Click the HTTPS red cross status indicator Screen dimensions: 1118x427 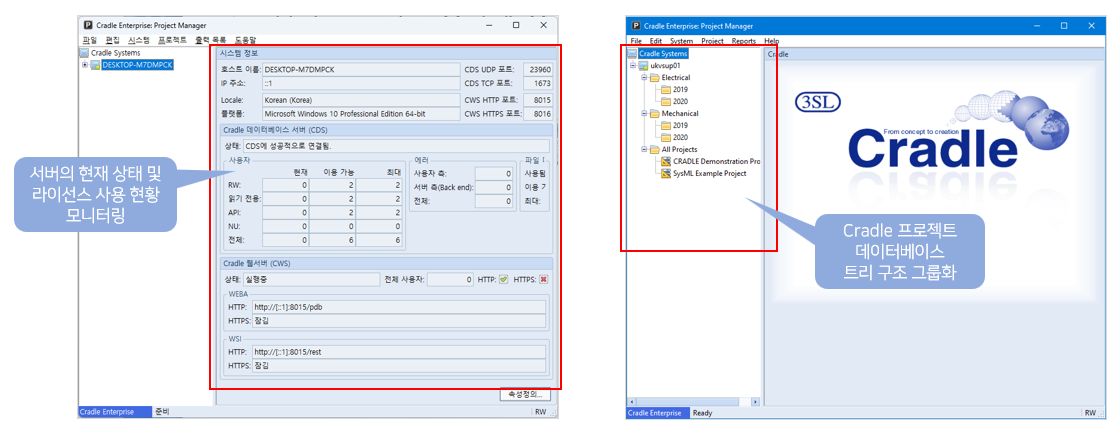[544, 279]
